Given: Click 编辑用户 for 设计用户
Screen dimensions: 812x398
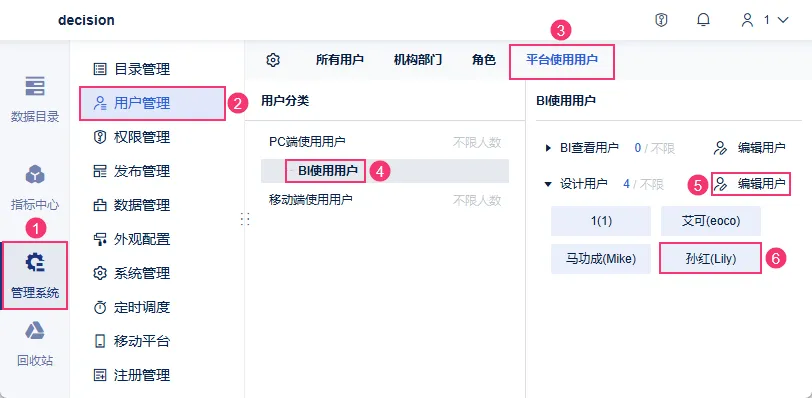Looking at the screenshot, I should (750, 184).
